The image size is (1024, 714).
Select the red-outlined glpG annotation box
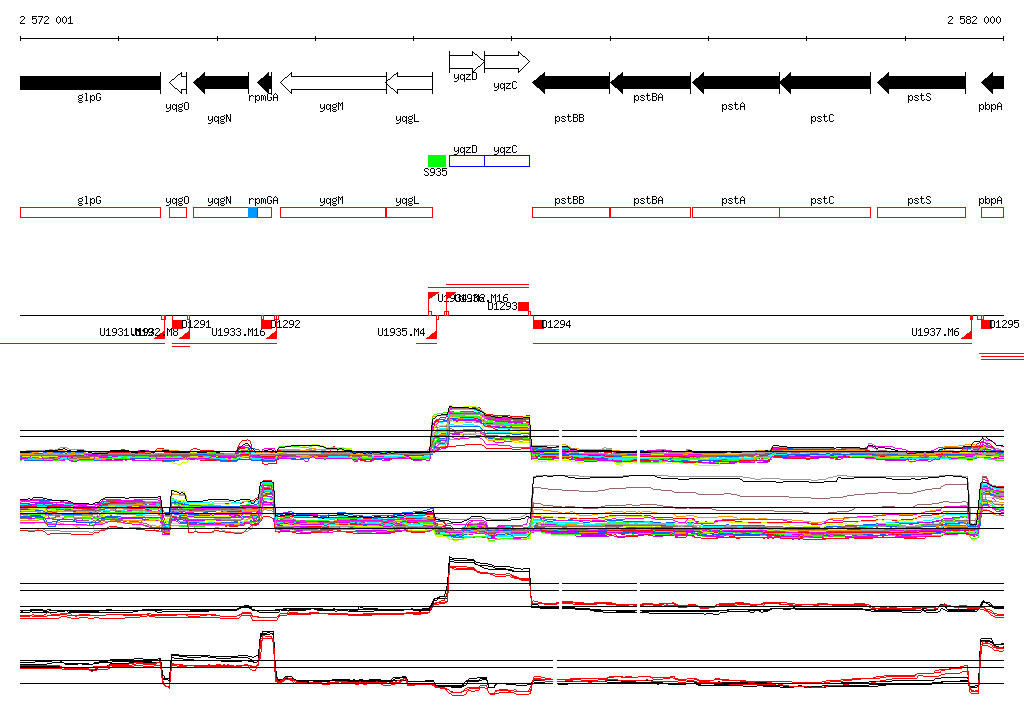pos(90,212)
